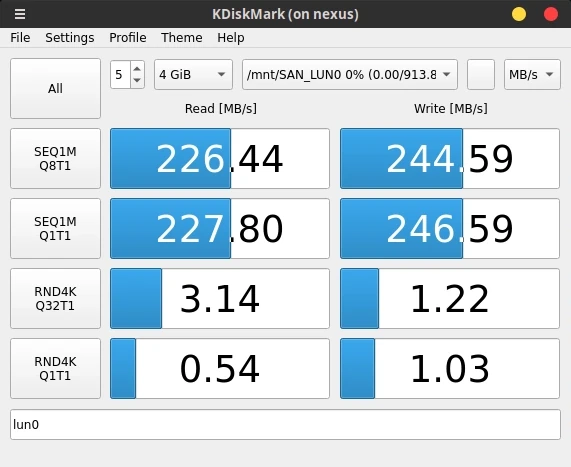Open the Theme menu

(182, 38)
